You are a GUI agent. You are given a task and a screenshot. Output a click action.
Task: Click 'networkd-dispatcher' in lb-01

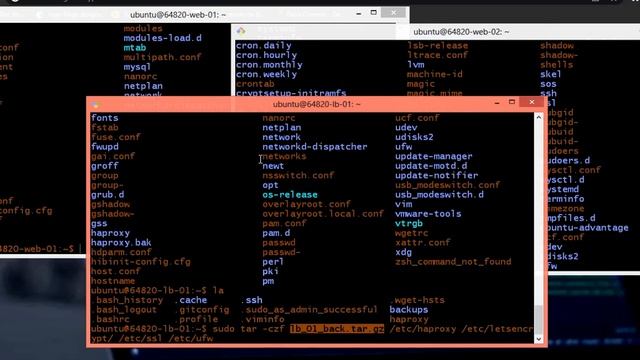point(315,147)
